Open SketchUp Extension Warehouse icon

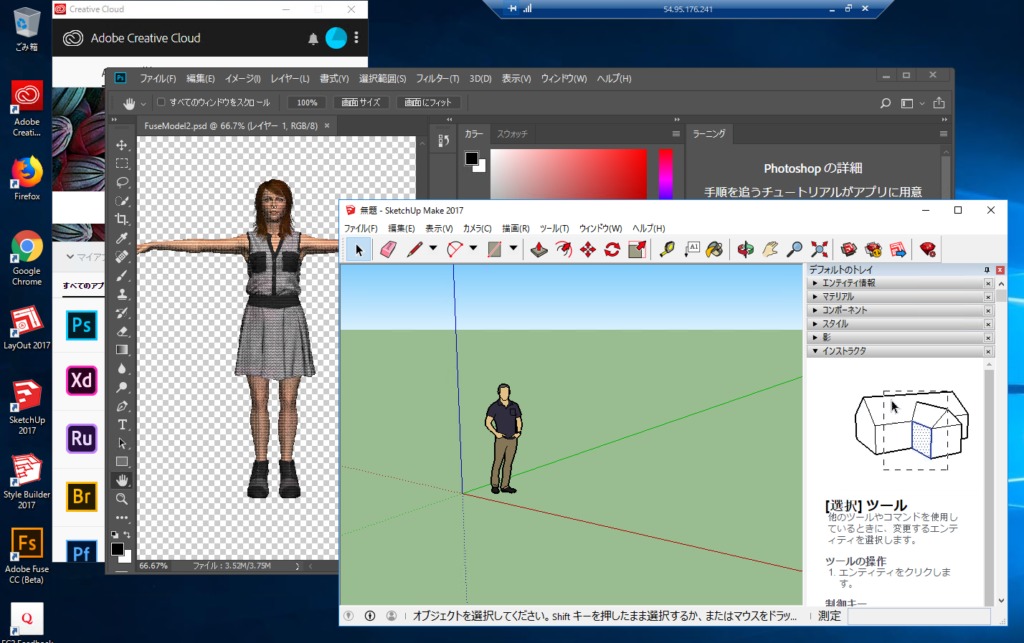[873, 249]
